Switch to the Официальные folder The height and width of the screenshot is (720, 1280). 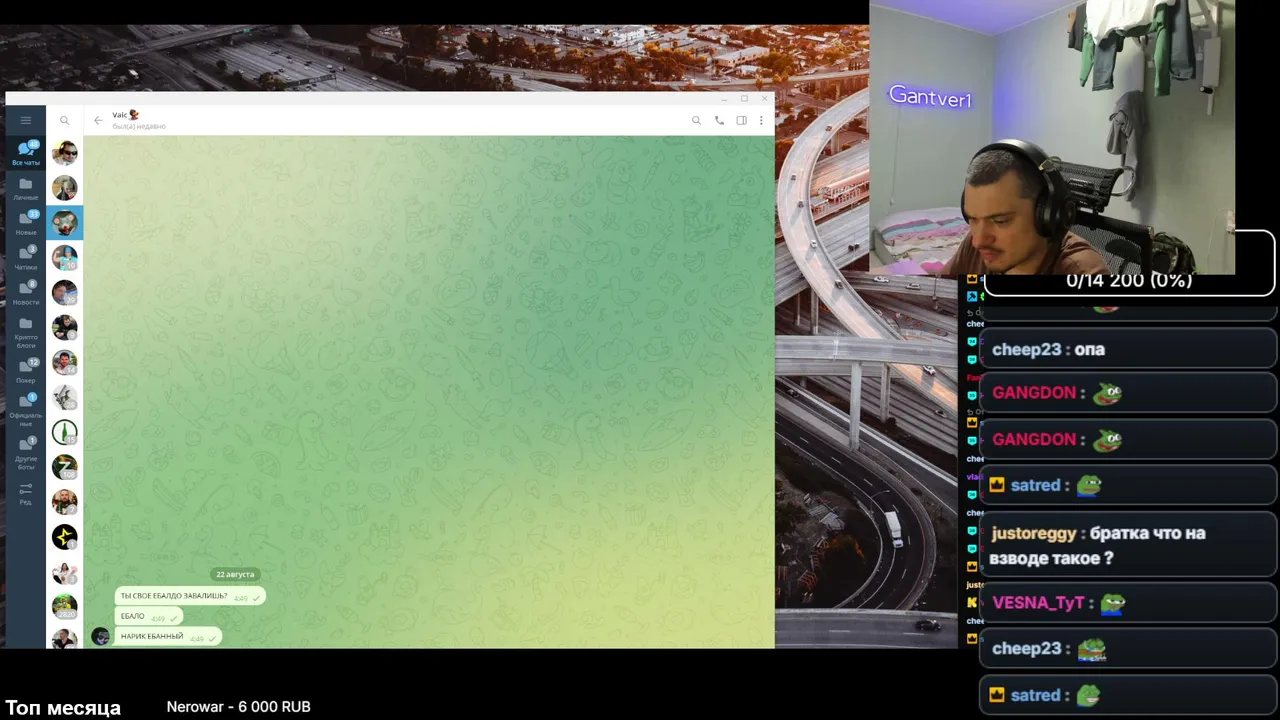pyautogui.click(x=26, y=410)
